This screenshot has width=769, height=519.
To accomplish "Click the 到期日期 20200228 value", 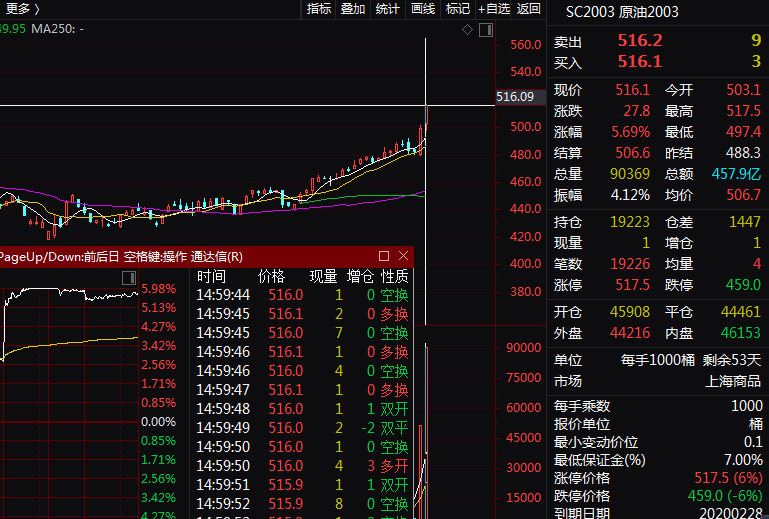I will pyautogui.click(x=731, y=513).
